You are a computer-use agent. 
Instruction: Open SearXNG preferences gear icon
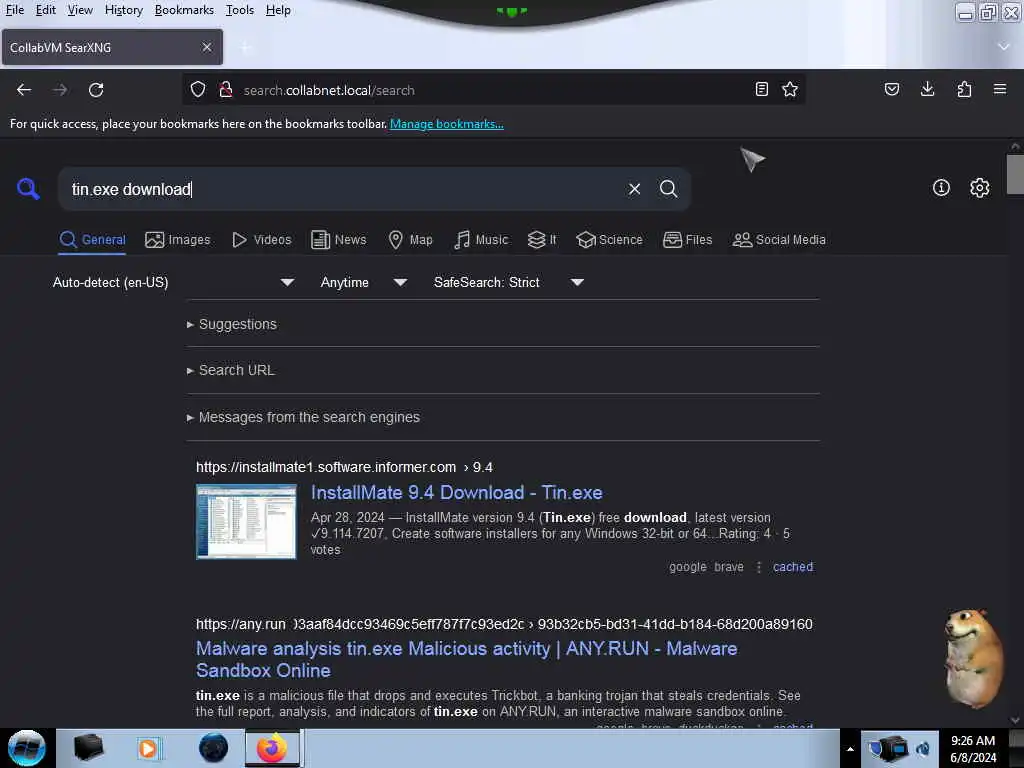(x=979, y=188)
